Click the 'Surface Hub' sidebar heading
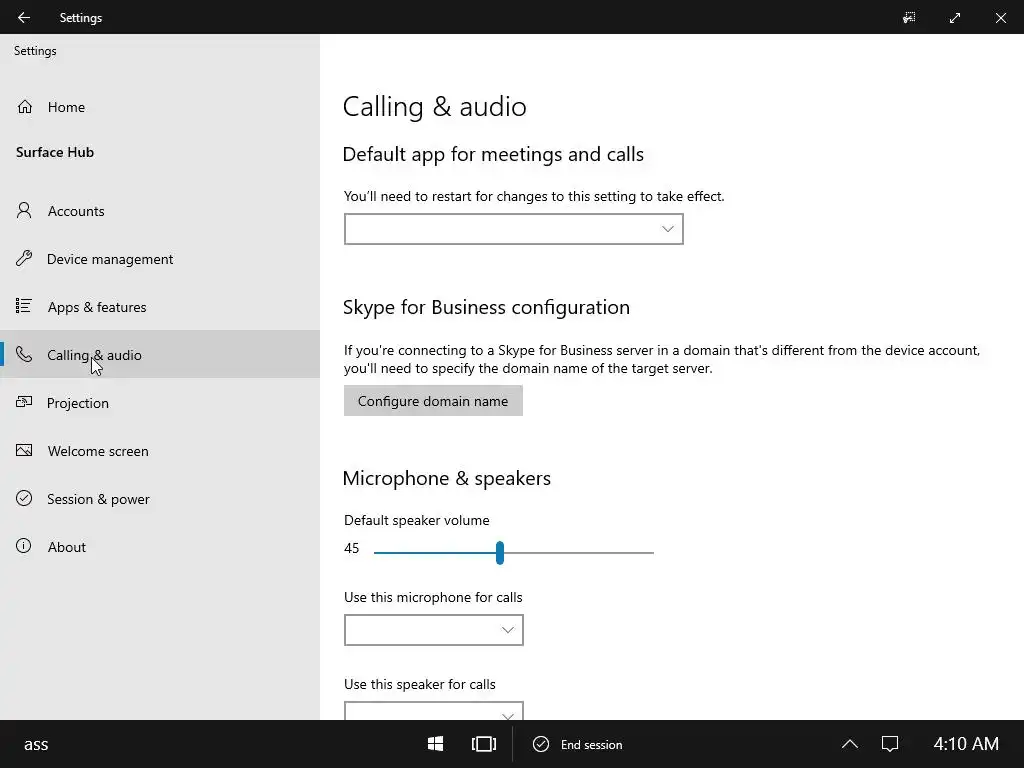This screenshot has height=768, width=1024. click(55, 152)
